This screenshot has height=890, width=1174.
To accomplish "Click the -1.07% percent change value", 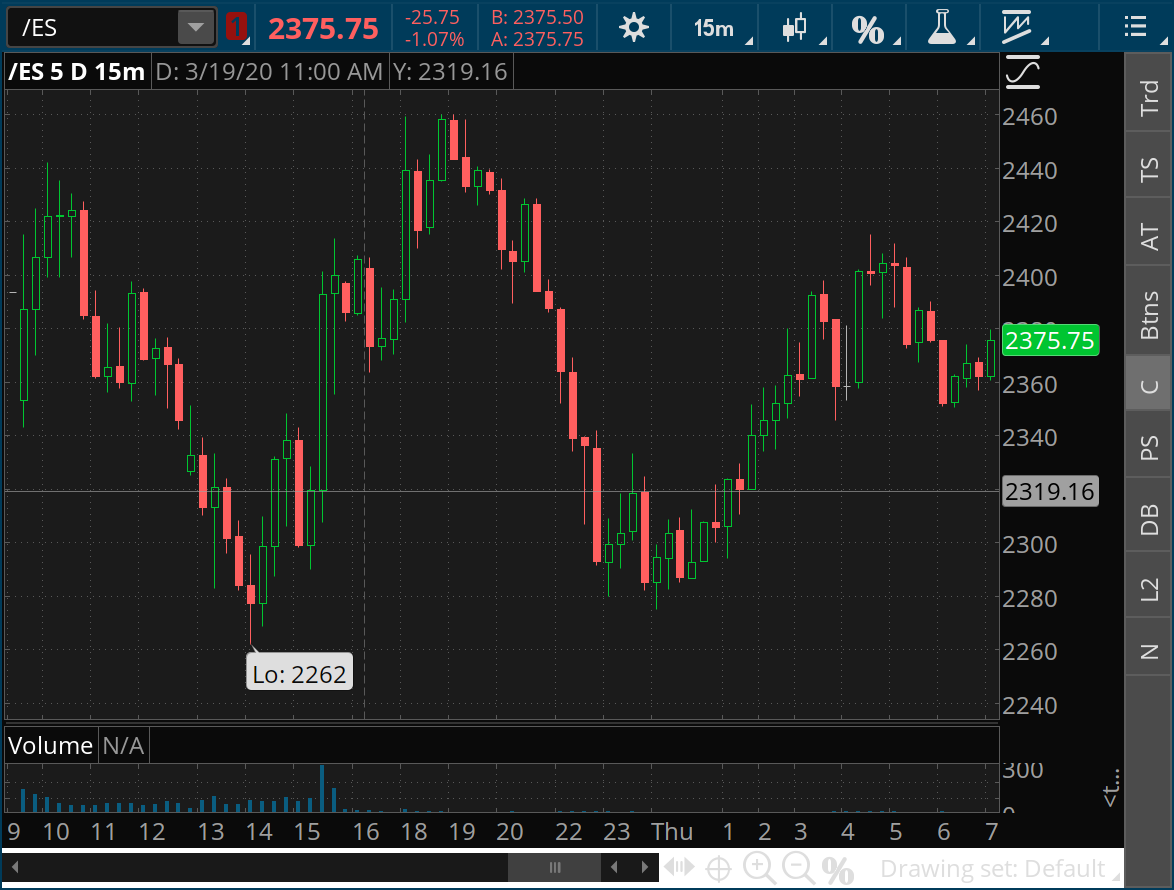I will click(434, 39).
